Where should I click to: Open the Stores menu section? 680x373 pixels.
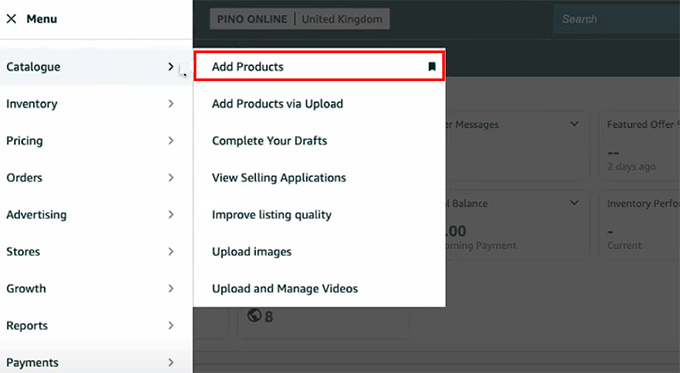click(96, 252)
